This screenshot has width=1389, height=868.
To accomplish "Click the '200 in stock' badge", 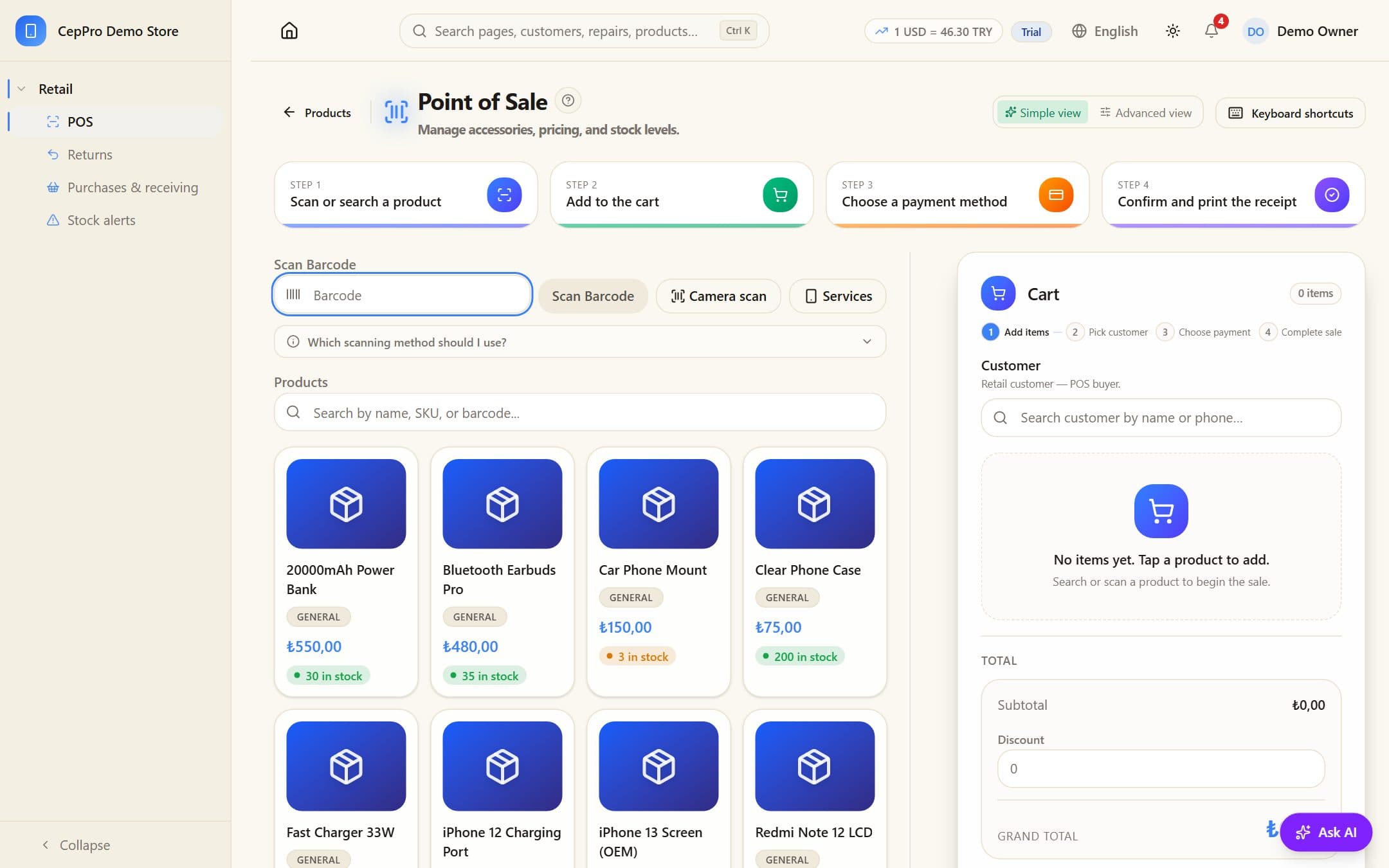I will coord(799,656).
